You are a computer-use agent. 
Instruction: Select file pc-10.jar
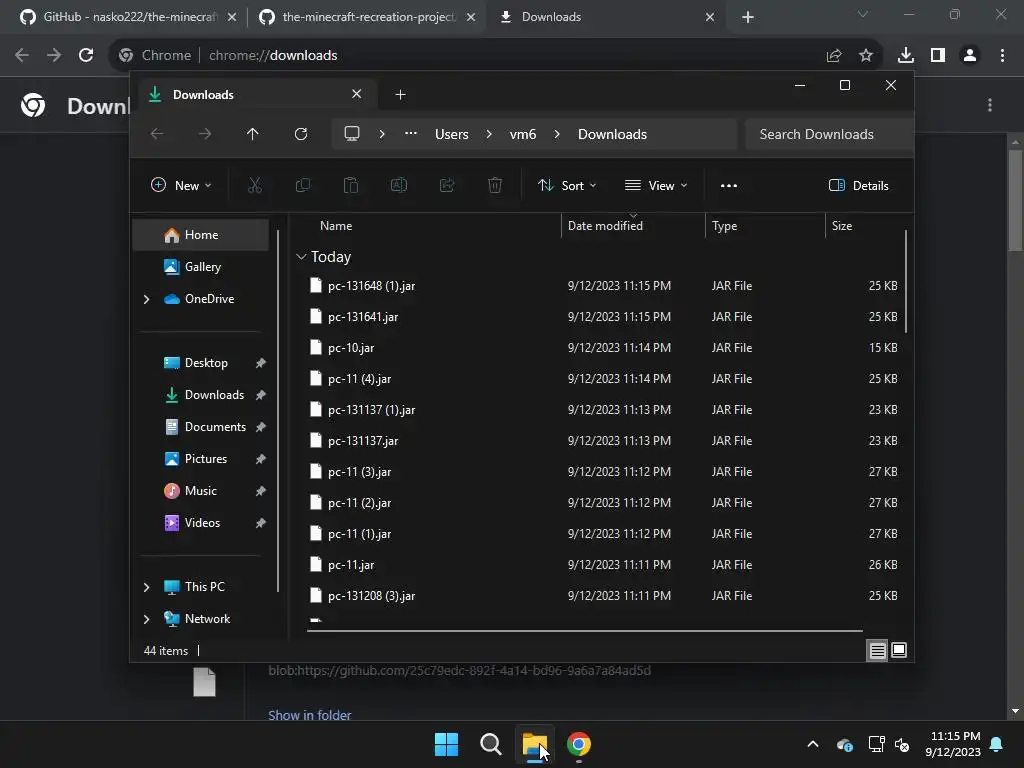pyautogui.click(x=603, y=347)
